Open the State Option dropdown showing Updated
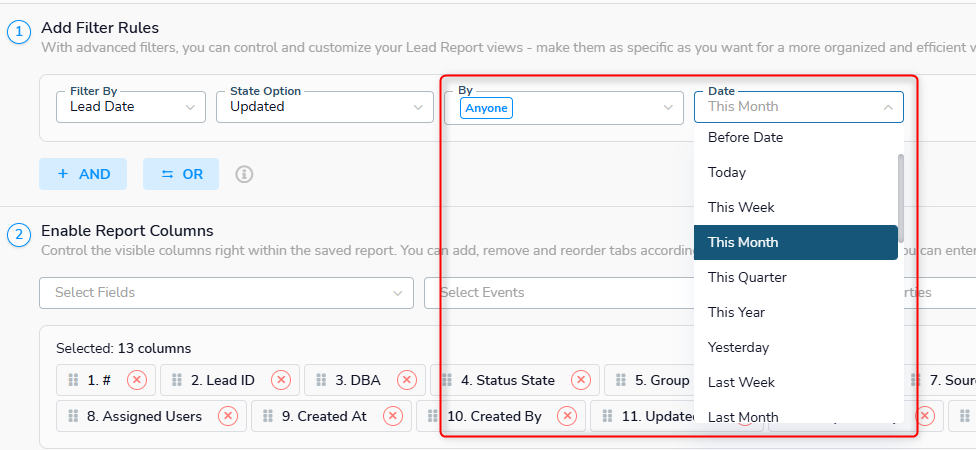The height and width of the screenshot is (450, 976). click(x=325, y=107)
